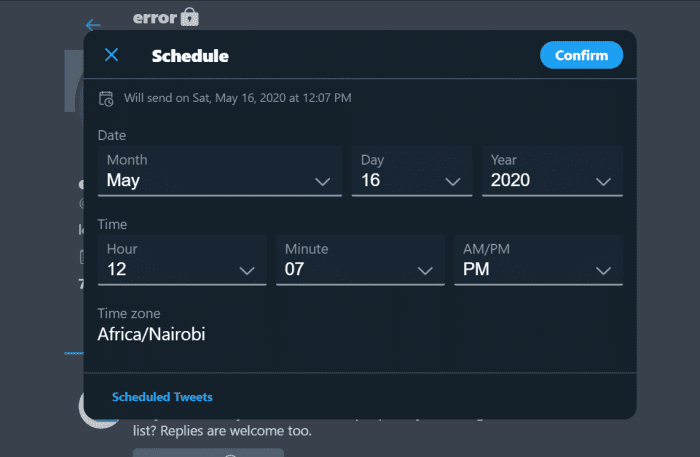The image size is (700, 457).
Task: Close the Schedule dialog with the X icon
Action: 111,55
